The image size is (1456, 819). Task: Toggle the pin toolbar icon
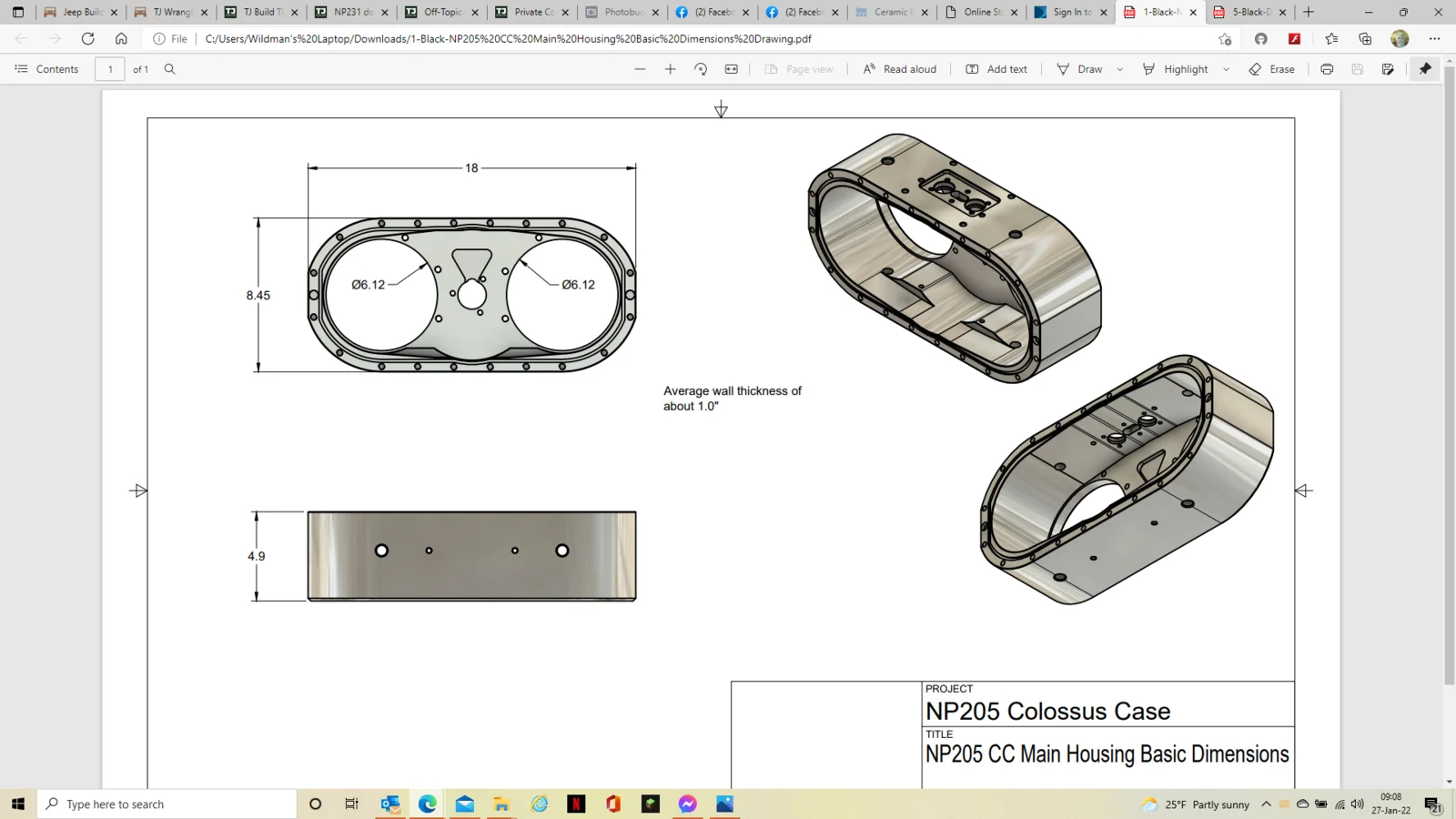tap(1425, 69)
